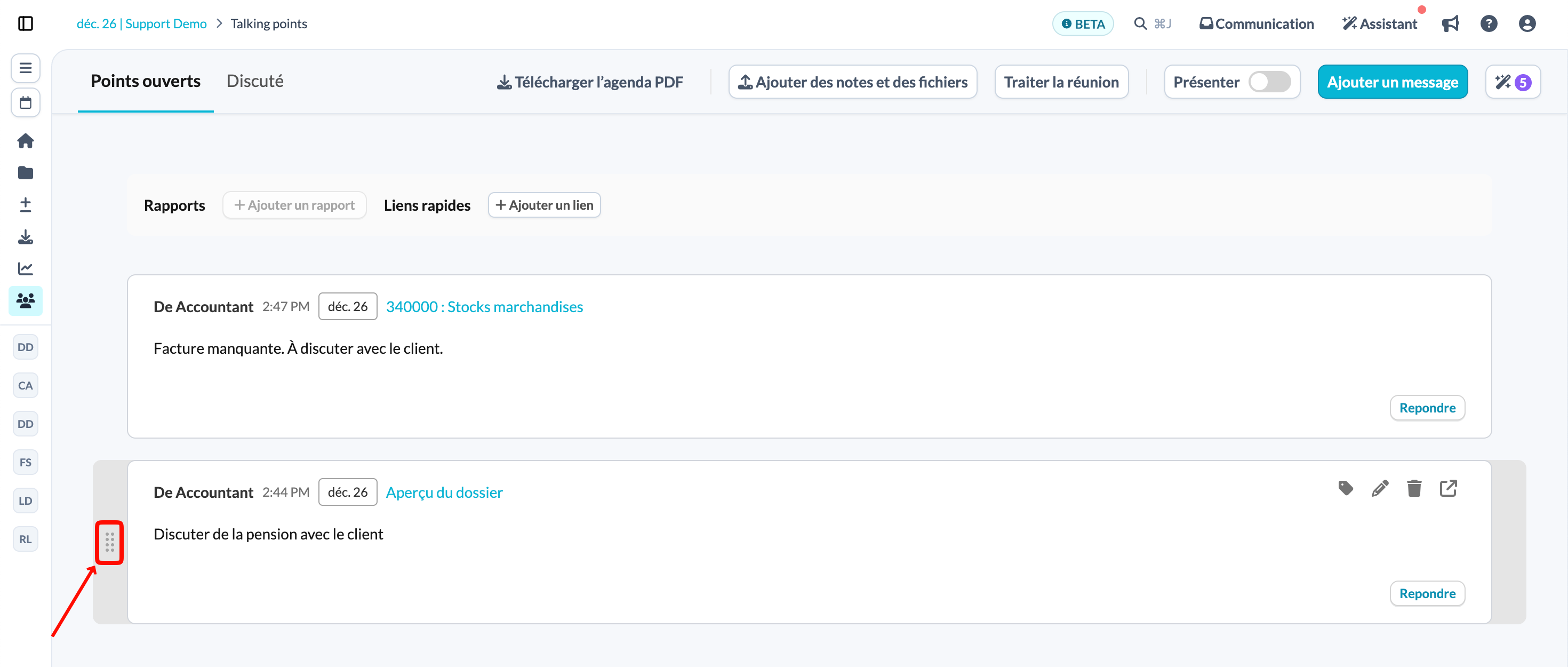Viewport: 1568px width, 667px height.
Task: Go to the Home icon in the sidebar
Action: (x=26, y=141)
